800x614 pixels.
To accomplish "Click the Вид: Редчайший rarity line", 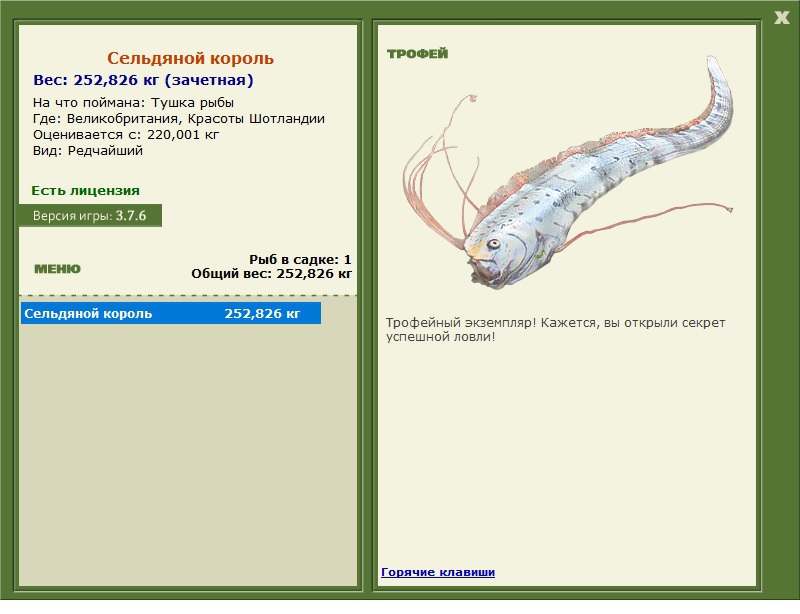I will (x=88, y=151).
